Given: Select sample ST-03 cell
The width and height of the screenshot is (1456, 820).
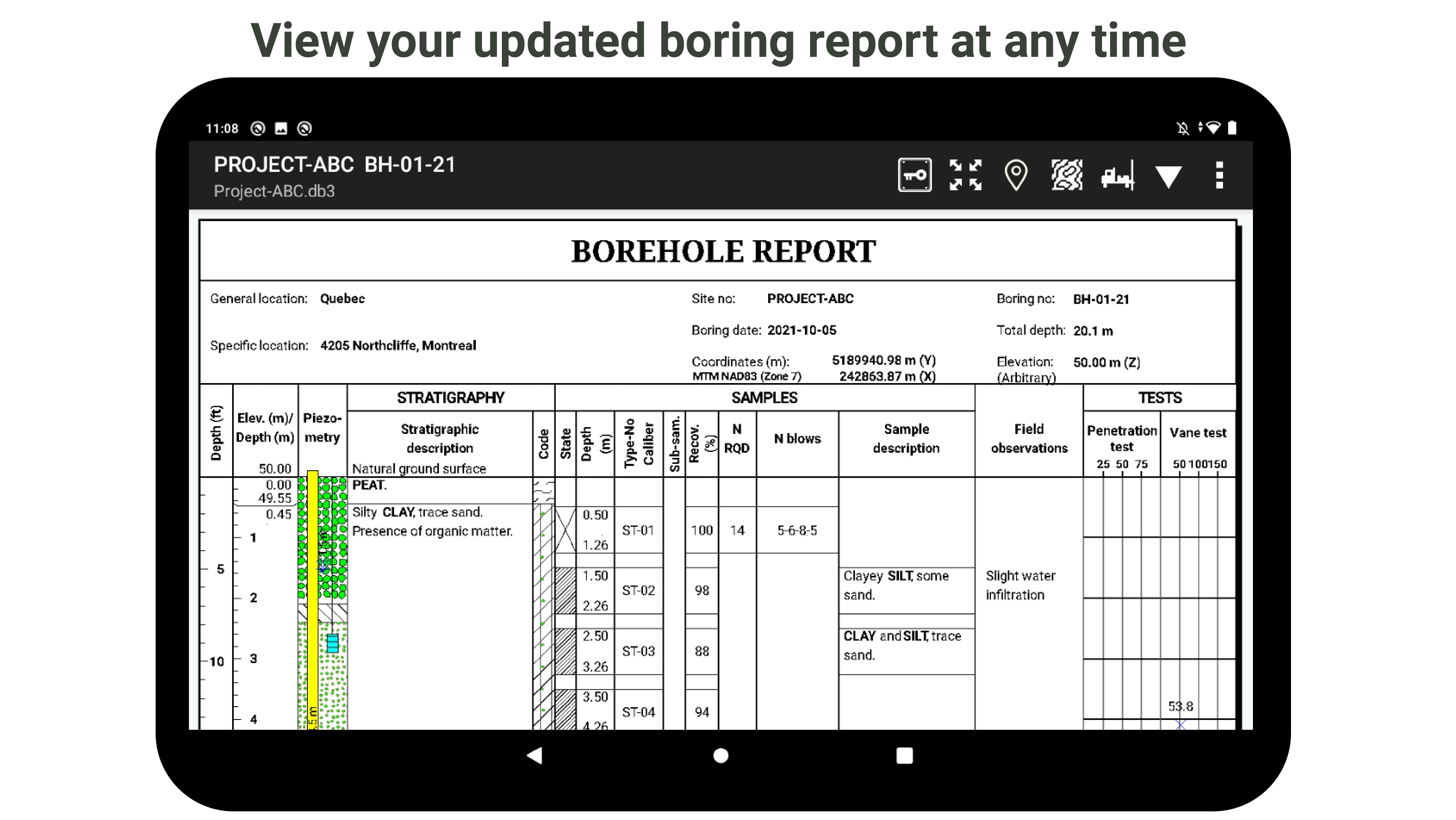Looking at the screenshot, I should pos(638,651).
